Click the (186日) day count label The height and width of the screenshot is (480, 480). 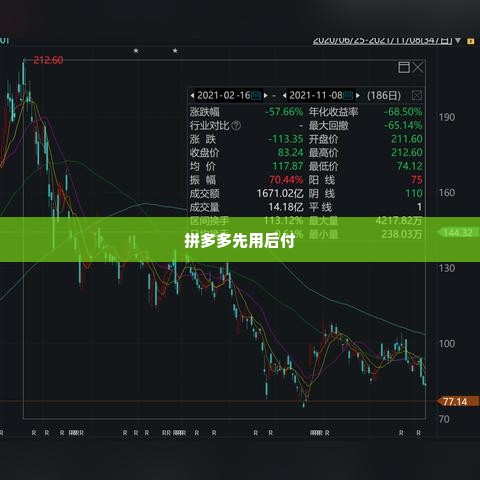384,96
